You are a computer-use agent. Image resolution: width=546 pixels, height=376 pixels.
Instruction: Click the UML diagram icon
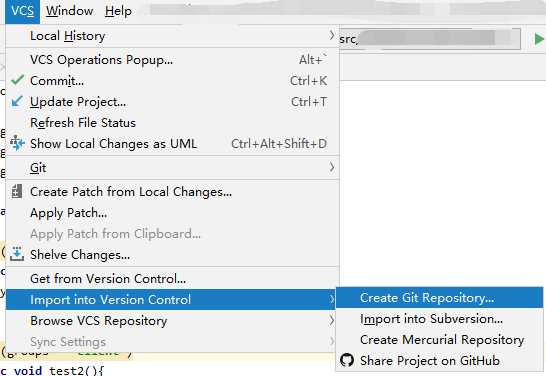(x=17, y=143)
